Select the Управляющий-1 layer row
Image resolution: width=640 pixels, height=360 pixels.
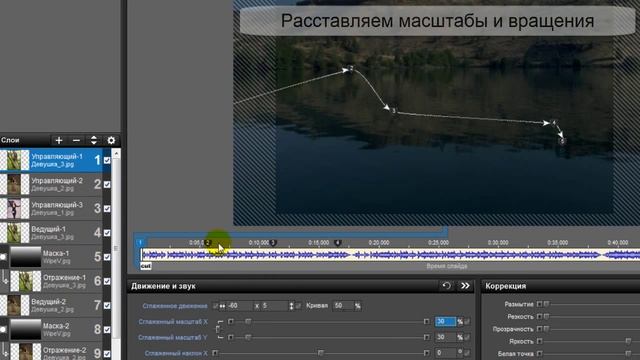click(51, 160)
